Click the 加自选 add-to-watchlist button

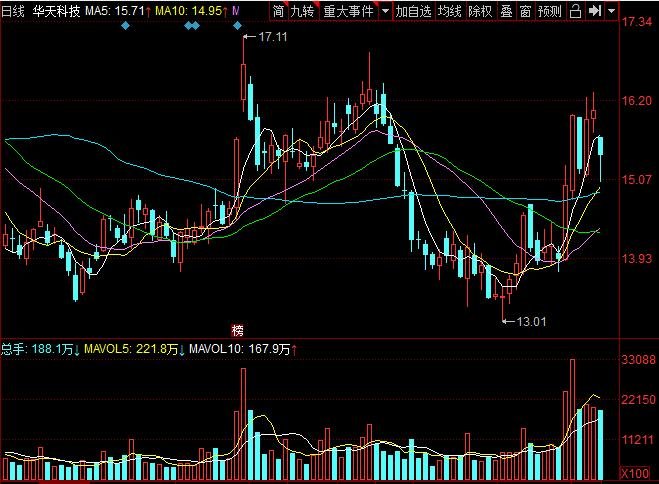pos(413,11)
